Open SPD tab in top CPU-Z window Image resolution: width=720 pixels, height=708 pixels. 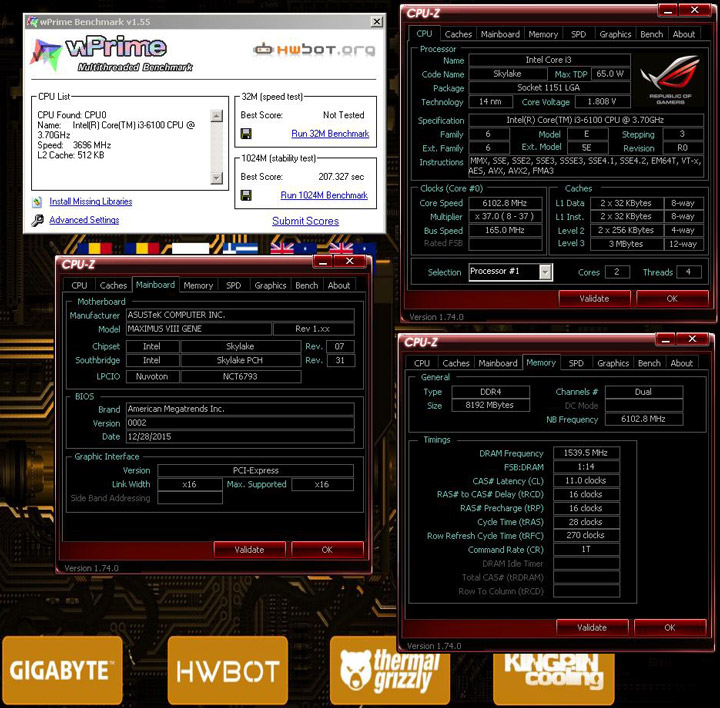[578, 34]
